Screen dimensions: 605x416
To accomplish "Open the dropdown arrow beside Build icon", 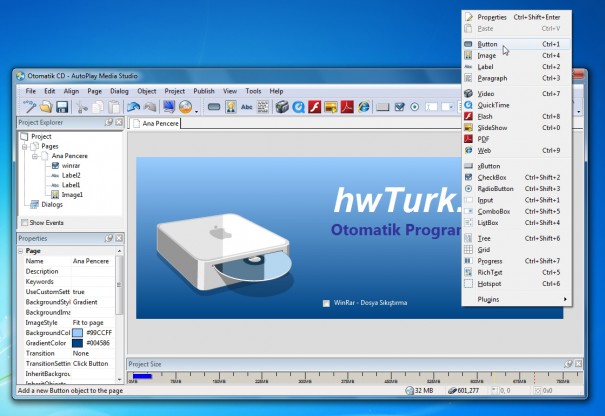I will (196, 112).
